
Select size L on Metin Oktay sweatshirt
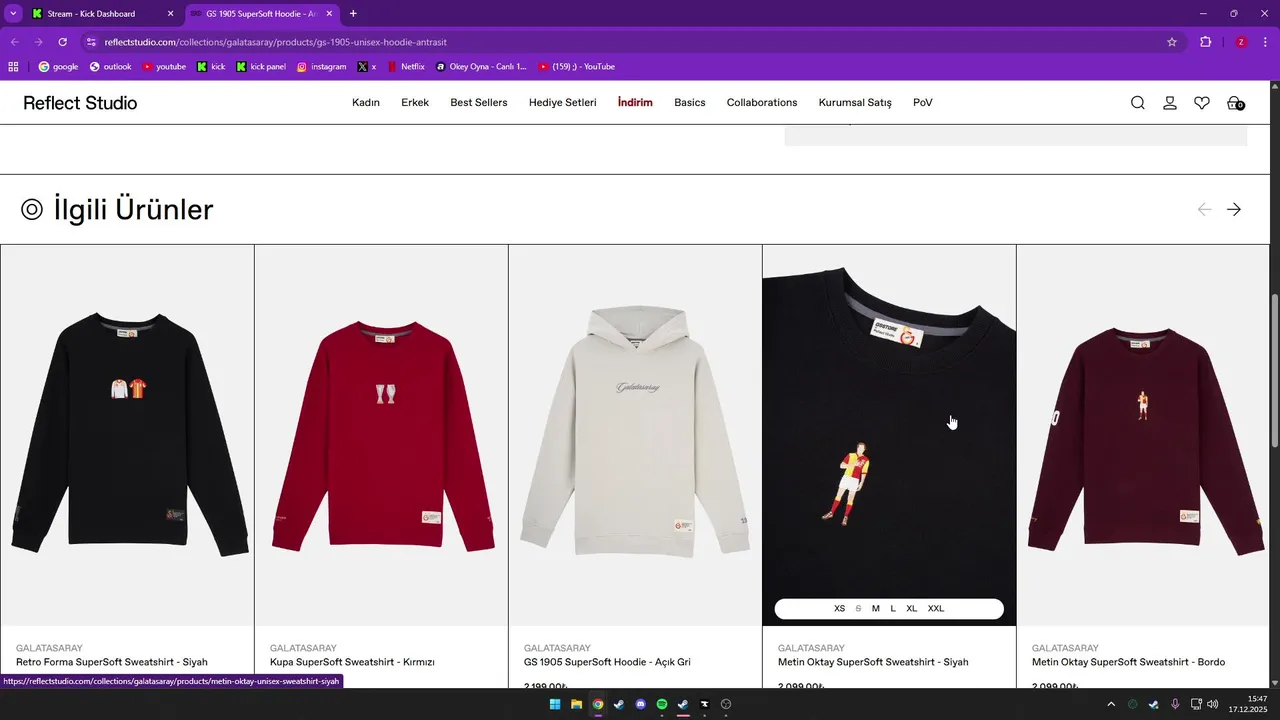(893, 609)
